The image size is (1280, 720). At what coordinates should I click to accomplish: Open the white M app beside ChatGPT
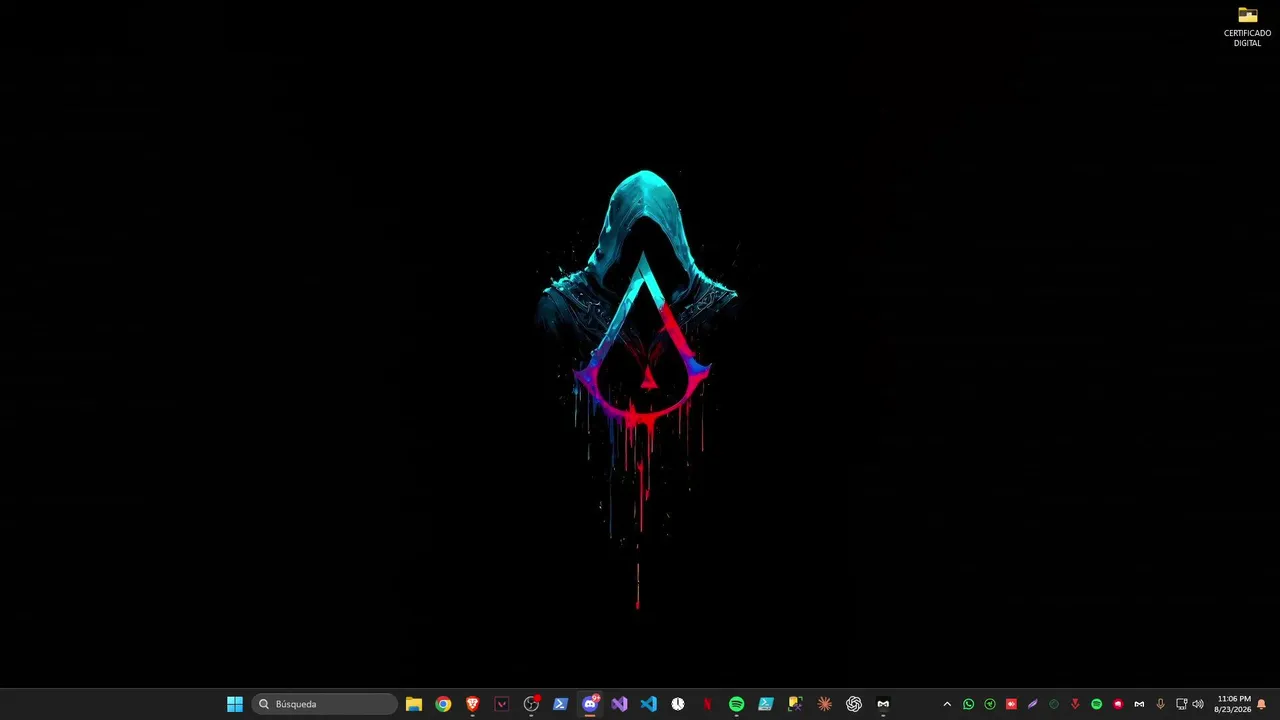click(x=883, y=704)
